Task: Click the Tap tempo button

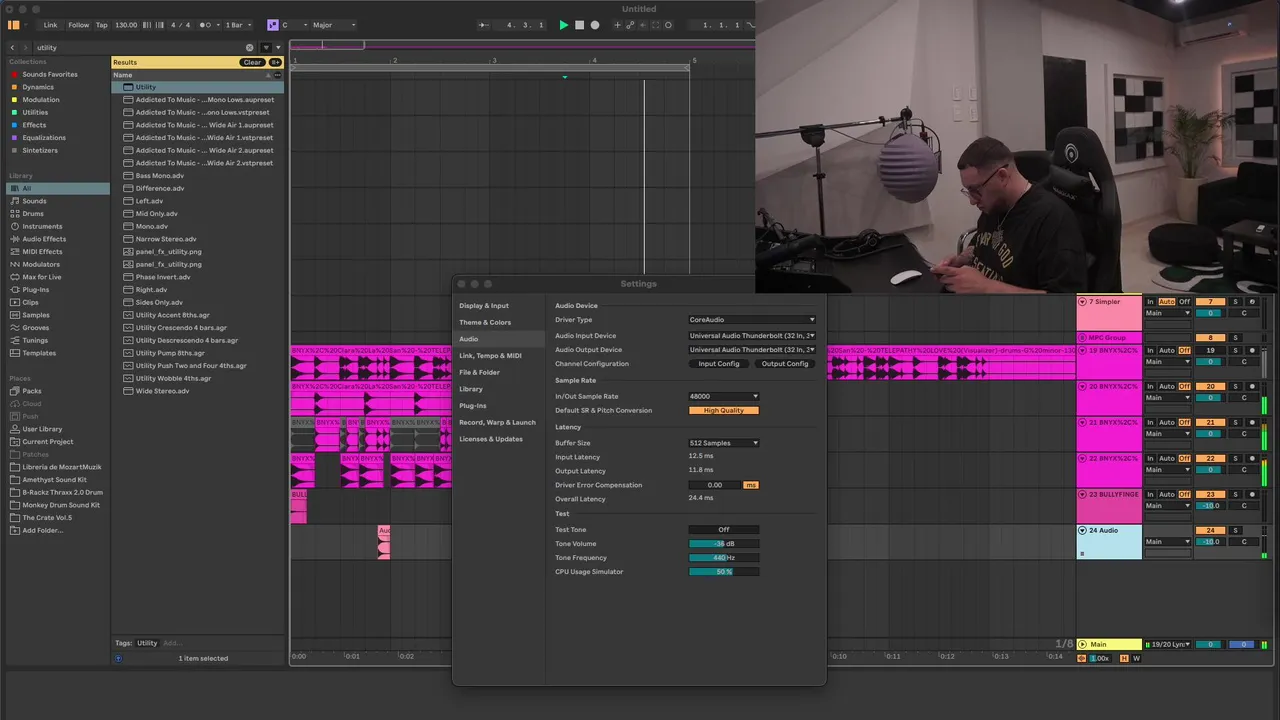Action: point(101,25)
